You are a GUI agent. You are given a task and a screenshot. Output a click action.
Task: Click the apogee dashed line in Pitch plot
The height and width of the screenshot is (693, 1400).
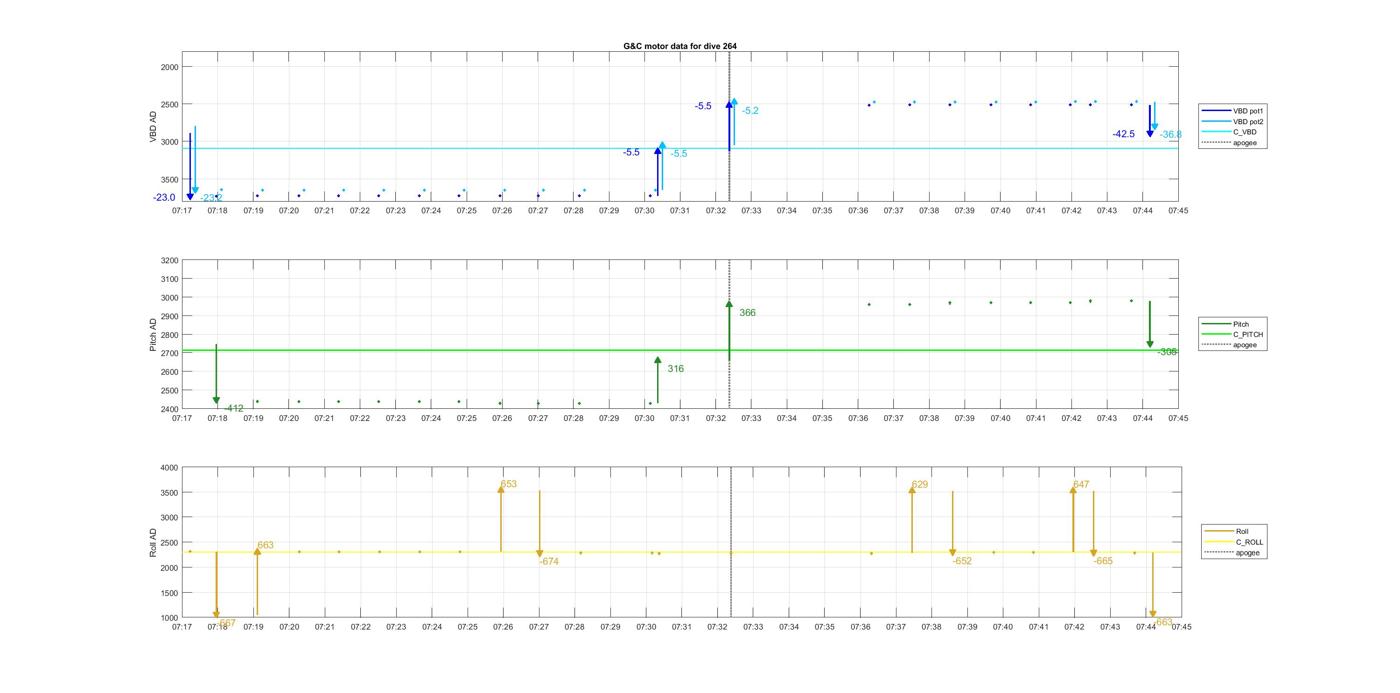[x=729, y=334]
